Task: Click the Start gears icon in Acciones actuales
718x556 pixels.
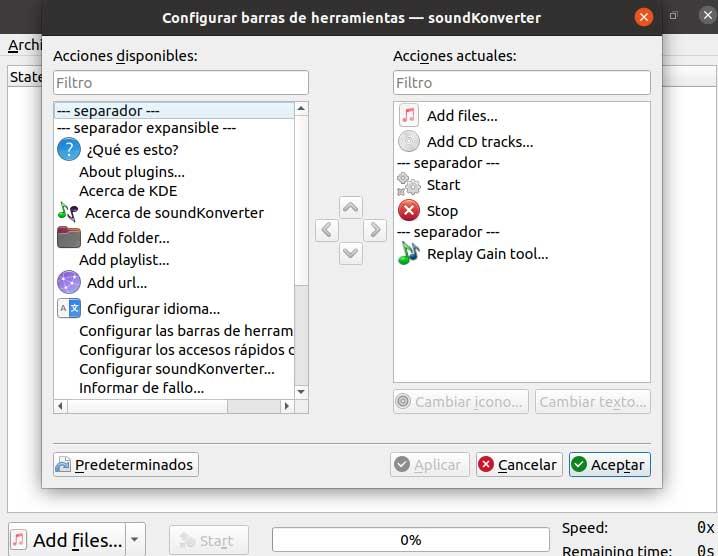Action: pos(408,184)
